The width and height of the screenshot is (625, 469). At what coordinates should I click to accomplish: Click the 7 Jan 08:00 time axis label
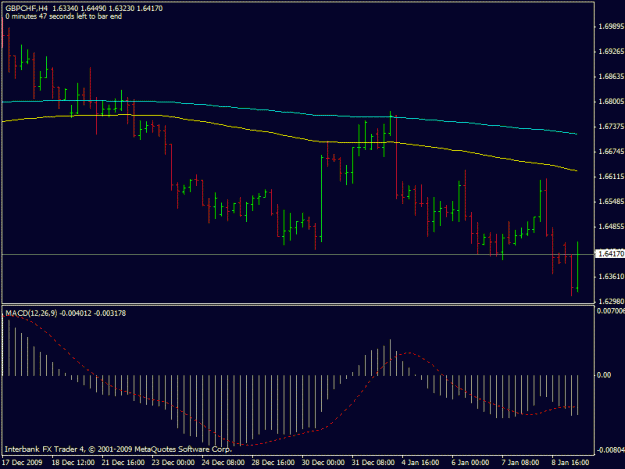click(521, 463)
